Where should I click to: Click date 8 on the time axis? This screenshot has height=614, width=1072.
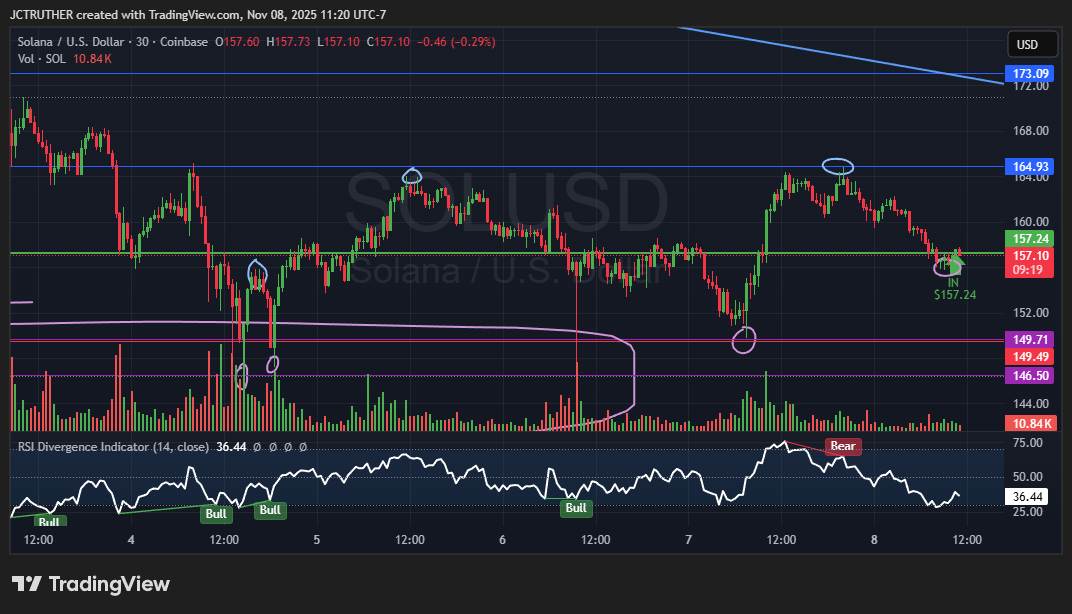(874, 539)
